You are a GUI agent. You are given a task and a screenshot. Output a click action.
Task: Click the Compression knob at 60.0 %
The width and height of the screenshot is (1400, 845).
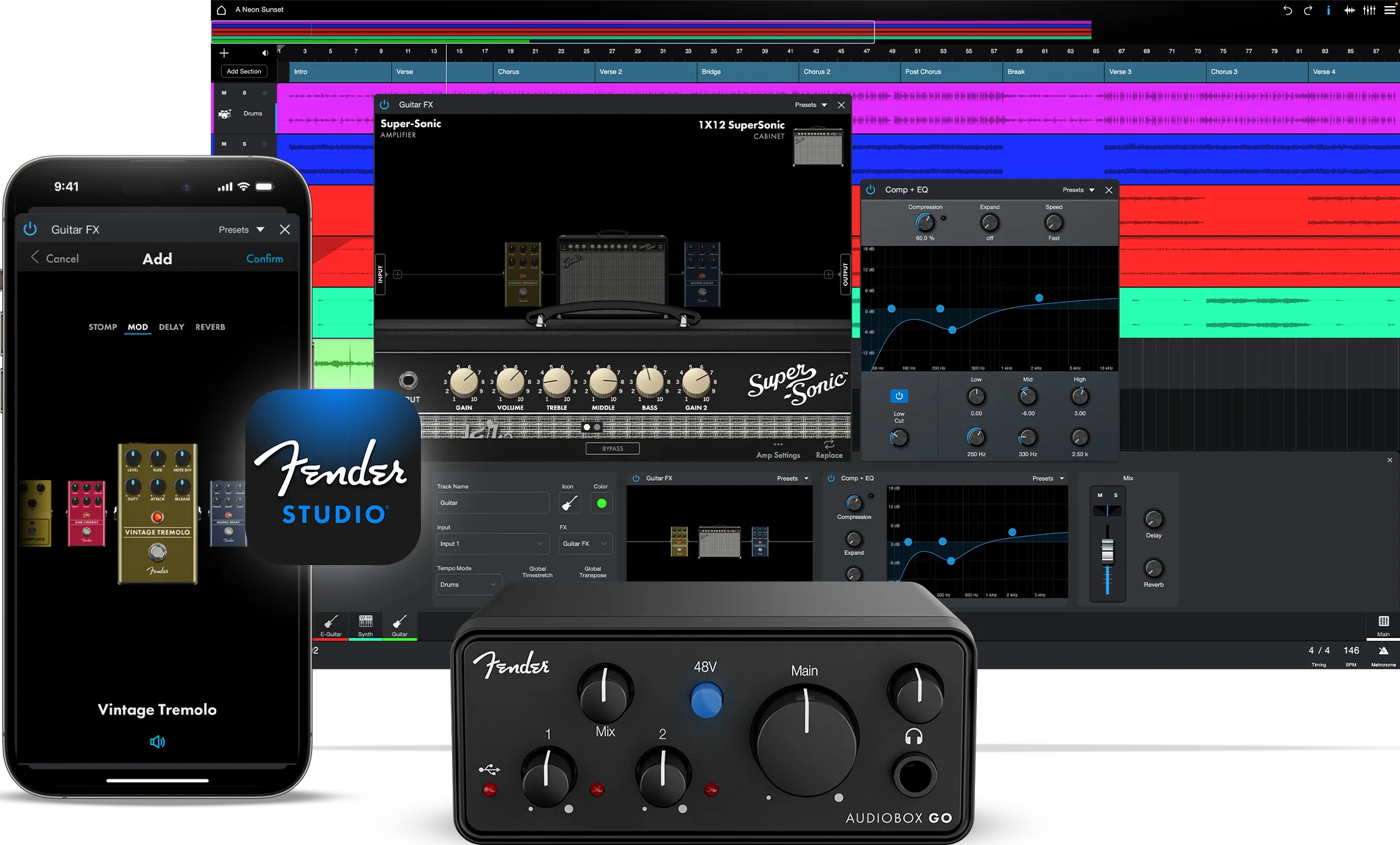click(924, 222)
